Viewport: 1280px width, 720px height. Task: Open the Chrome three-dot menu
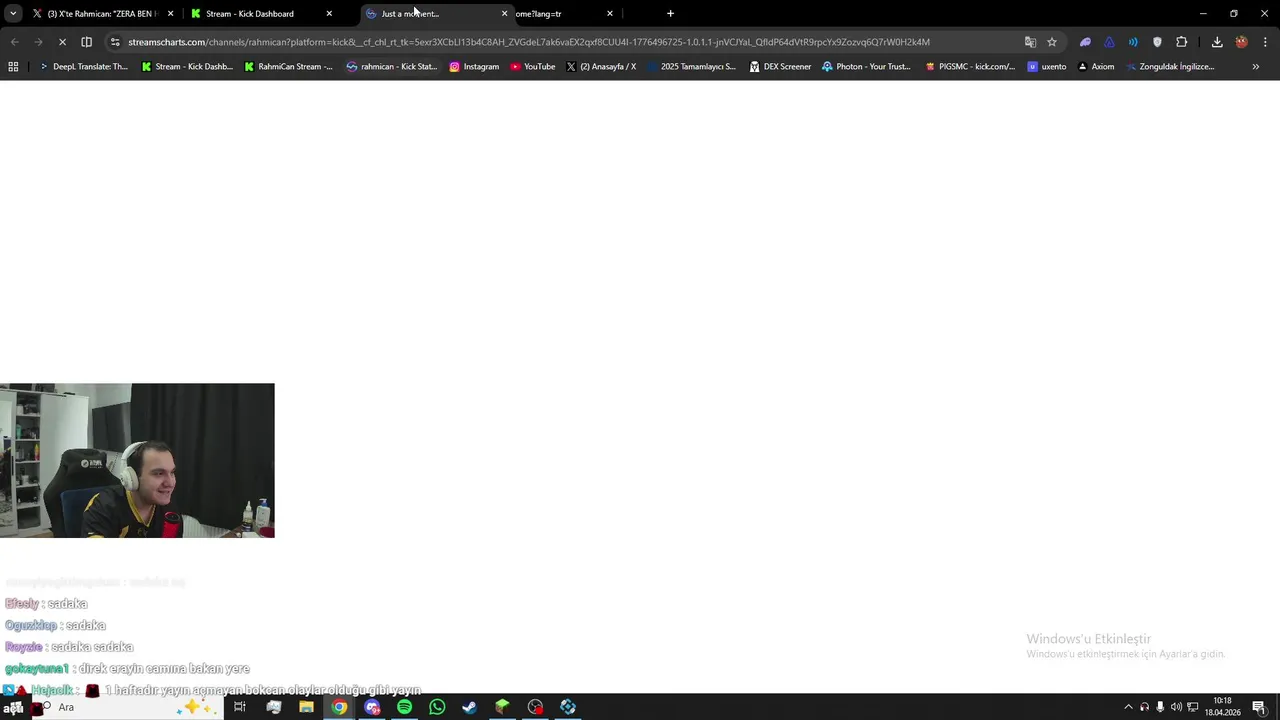(1265, 42)
